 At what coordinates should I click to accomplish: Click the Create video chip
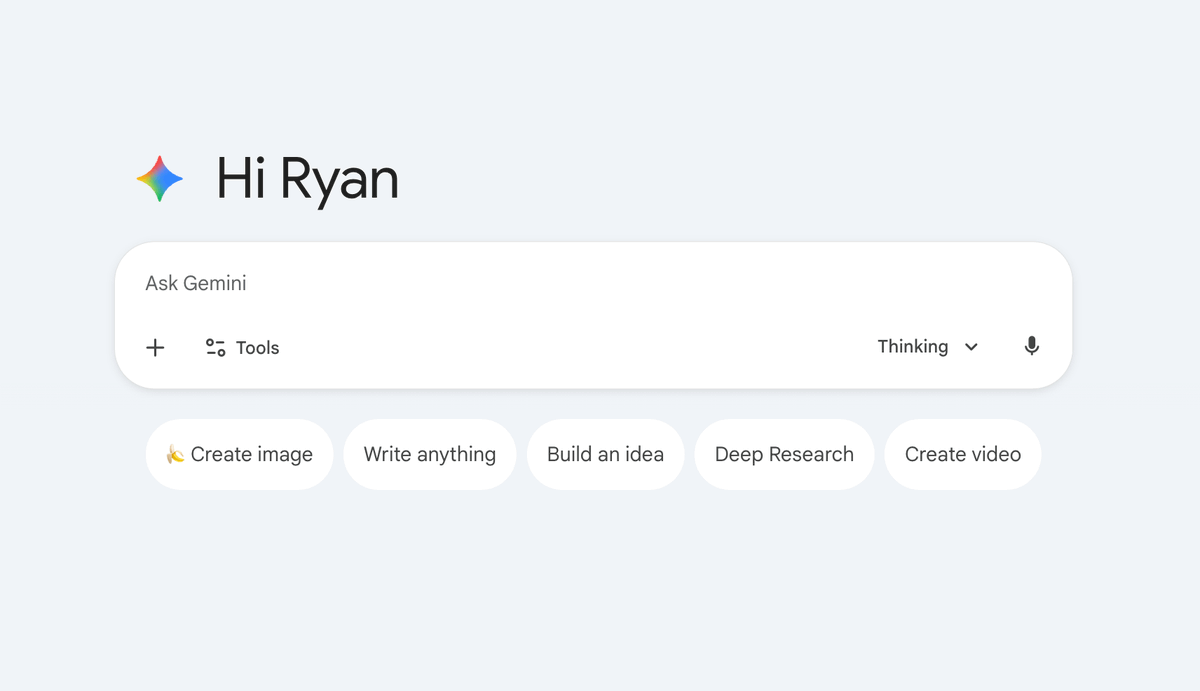click(x=963, y=455)
